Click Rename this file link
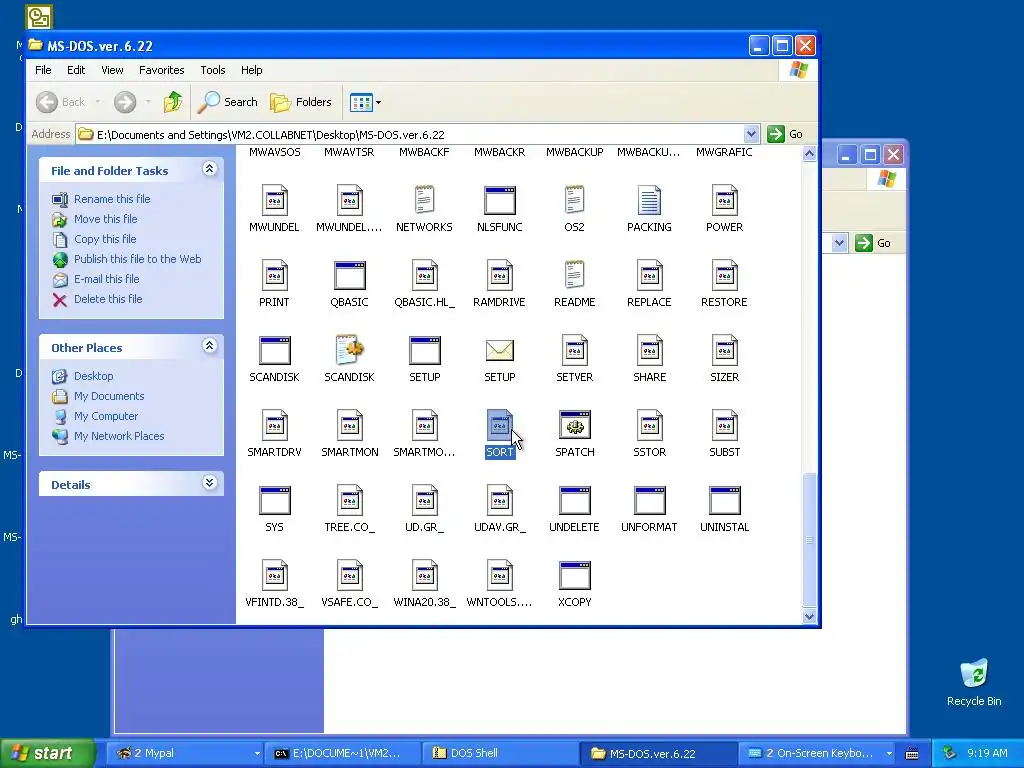 (x=112, y=199)
